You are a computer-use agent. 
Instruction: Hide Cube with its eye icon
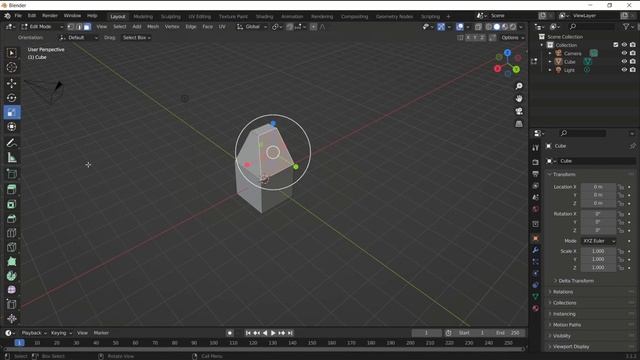coord(624,61)
